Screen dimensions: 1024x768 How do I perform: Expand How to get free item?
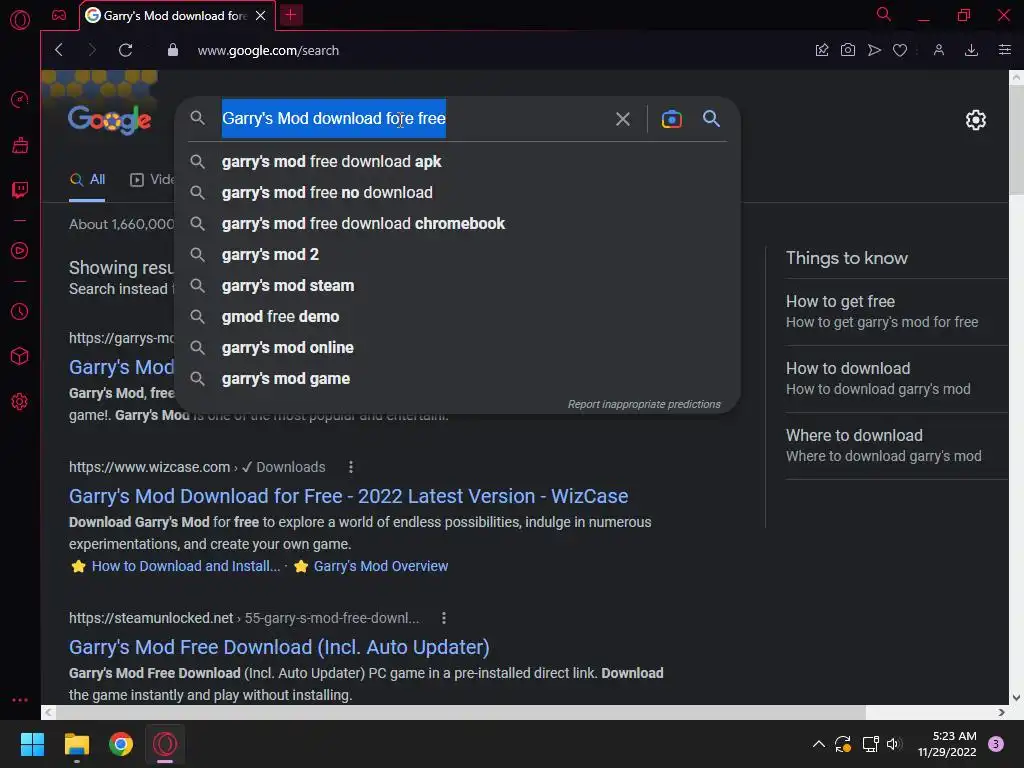[x=897, y=312]
